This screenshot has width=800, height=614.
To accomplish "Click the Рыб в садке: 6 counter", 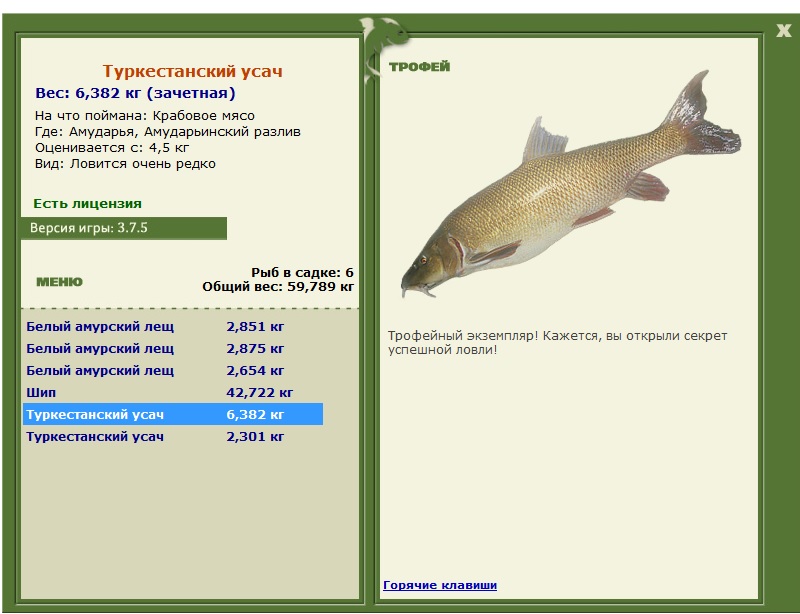I will (302, 273).
